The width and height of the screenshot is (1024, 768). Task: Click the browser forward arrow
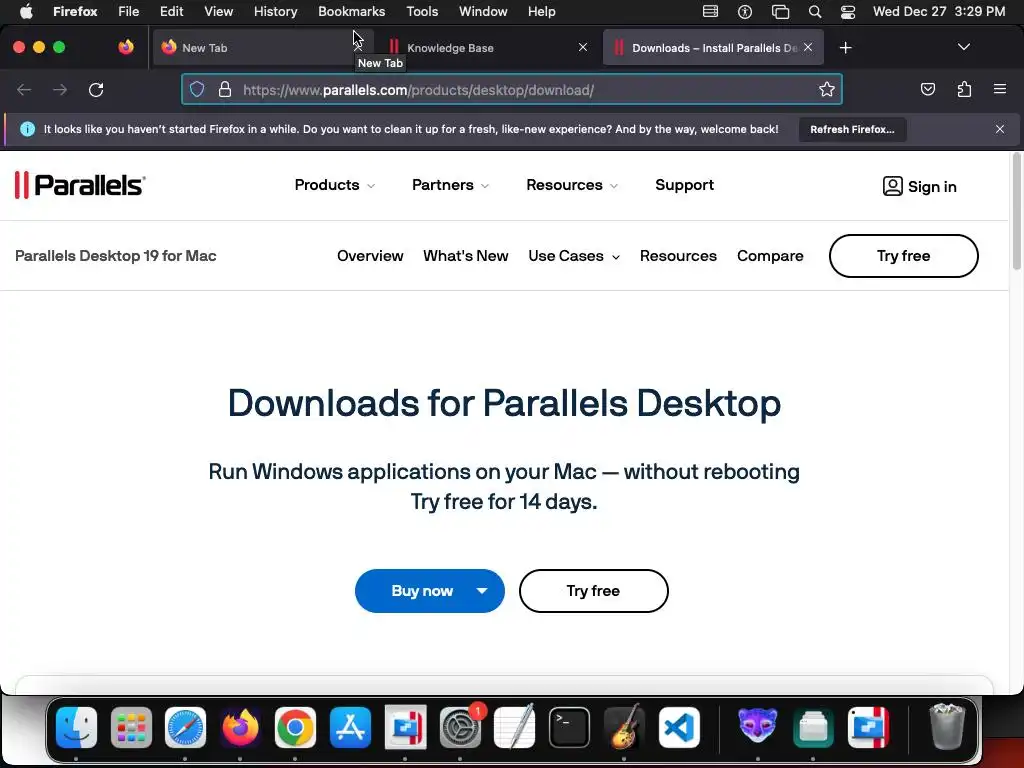pyautogui.click(x=60, y=89)
